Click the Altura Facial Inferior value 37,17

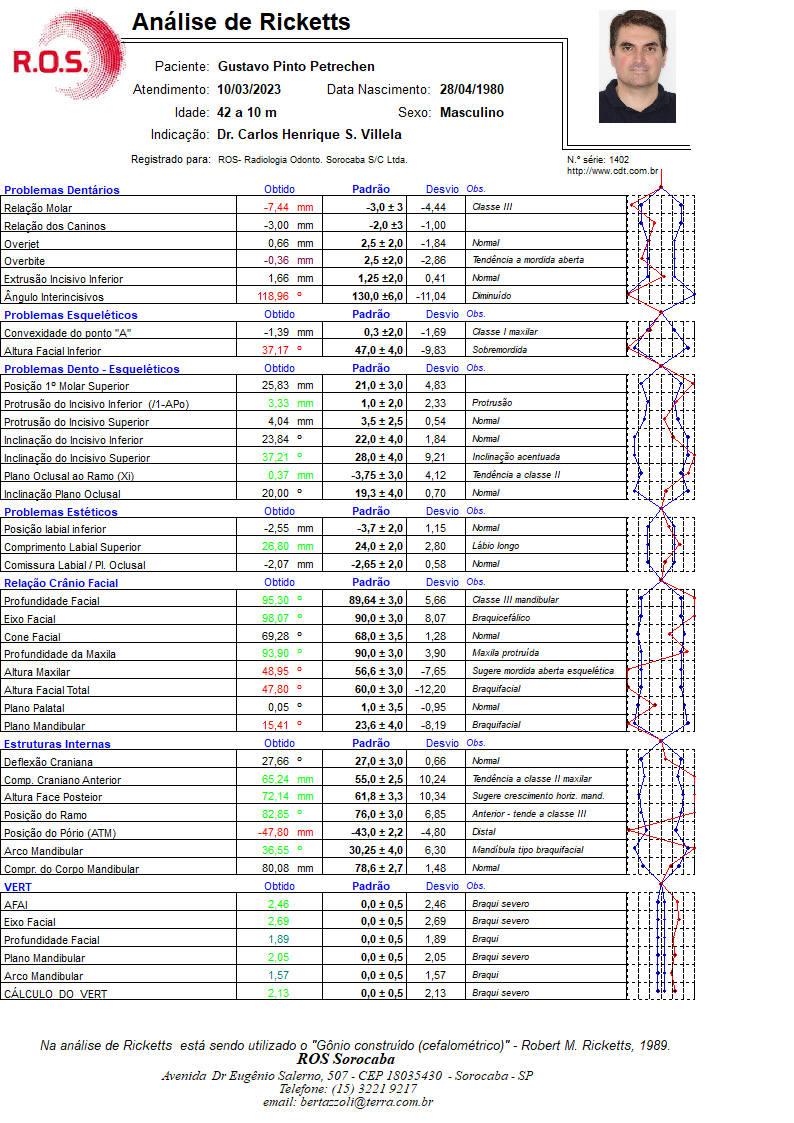coord(275,350)
